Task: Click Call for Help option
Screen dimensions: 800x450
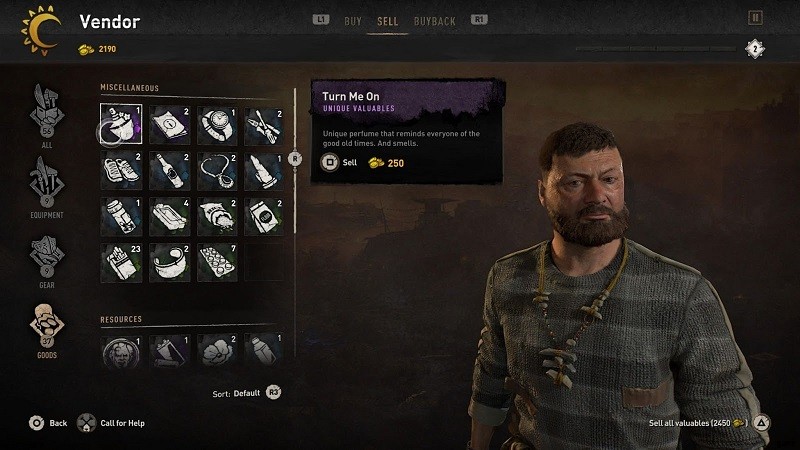Action: 111,423
